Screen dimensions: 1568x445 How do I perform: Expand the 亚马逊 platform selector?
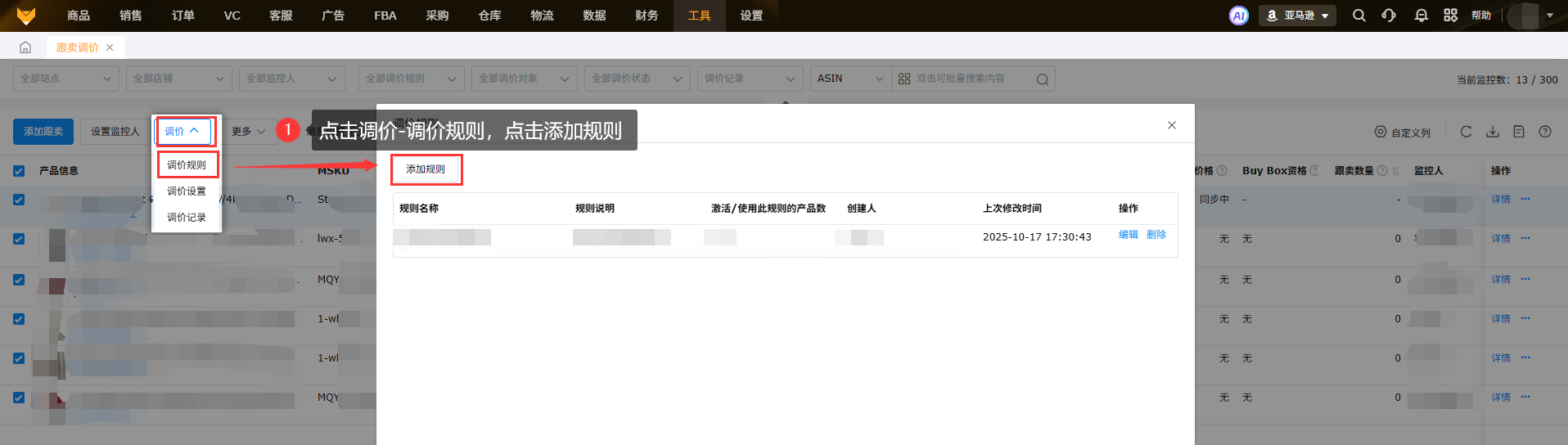click(1297, 16)
